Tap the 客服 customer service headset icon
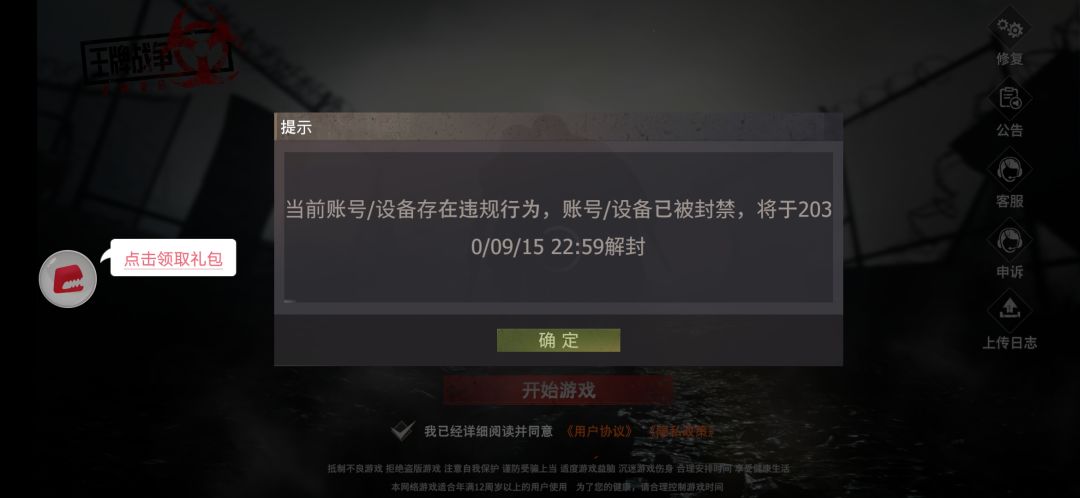This screenshot has width=1080, height=498. tap(1010, 170)
